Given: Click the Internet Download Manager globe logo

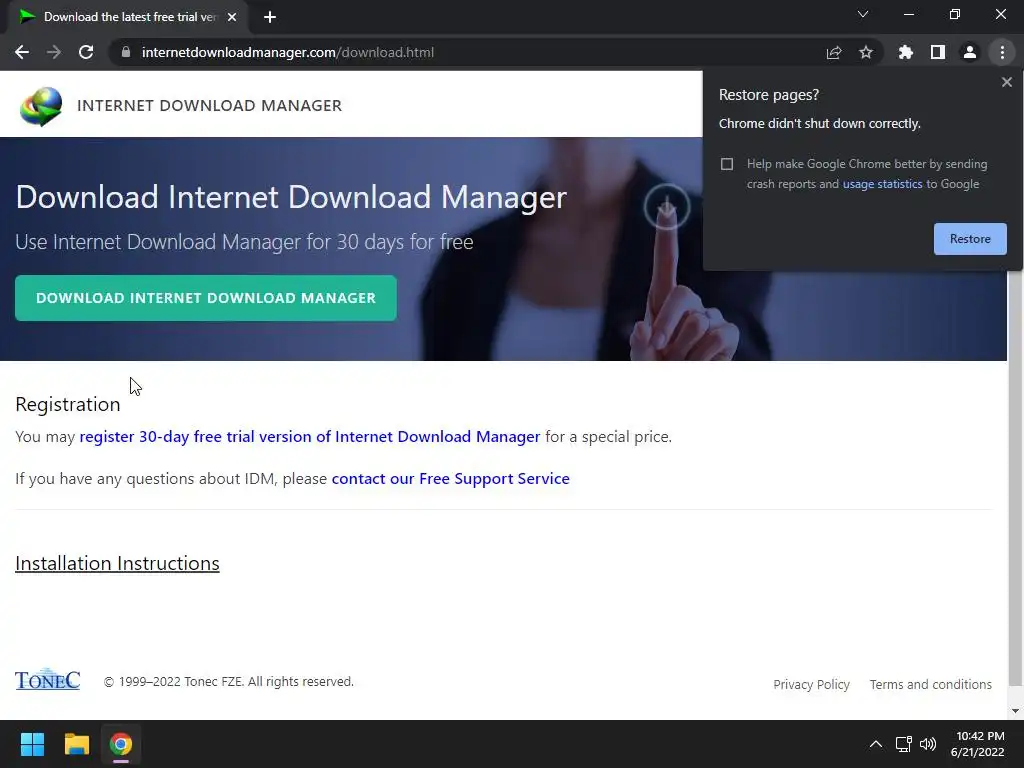Looking at the screenshot, I should coord(40,106).
